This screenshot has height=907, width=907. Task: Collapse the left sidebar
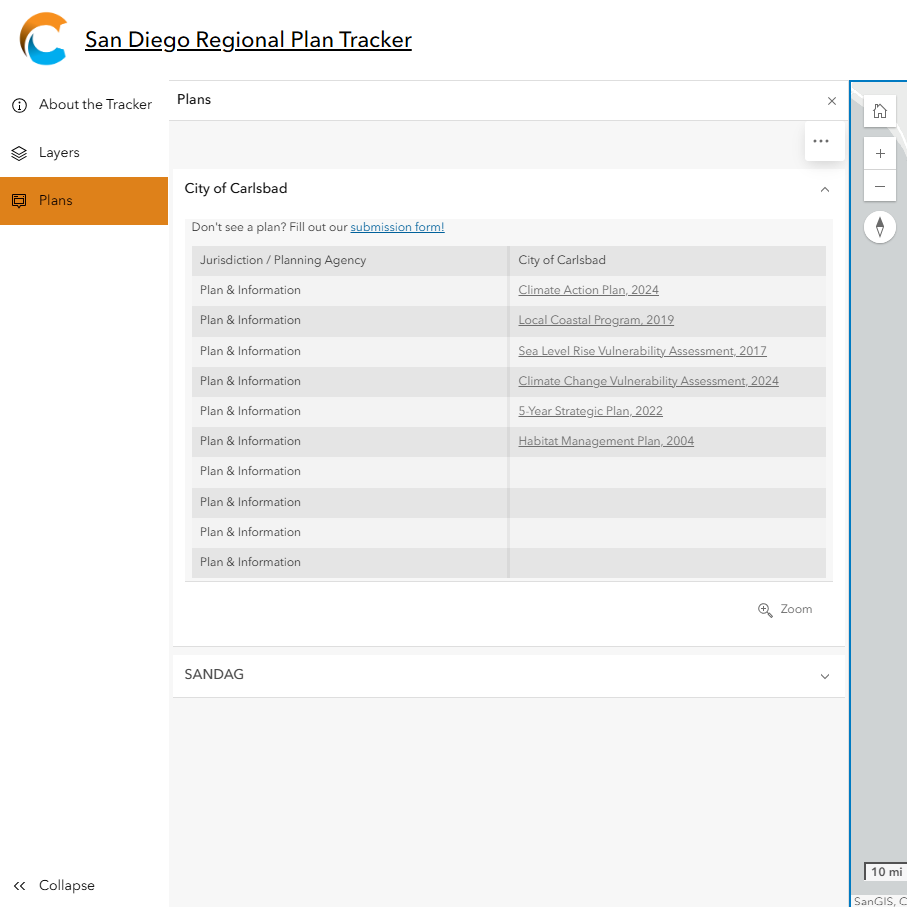[x=53, y=885]
